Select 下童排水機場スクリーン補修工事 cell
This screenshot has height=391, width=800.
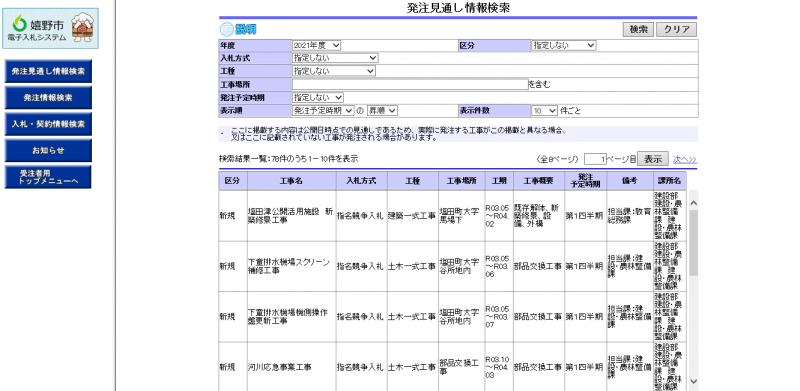pos(291,266)
